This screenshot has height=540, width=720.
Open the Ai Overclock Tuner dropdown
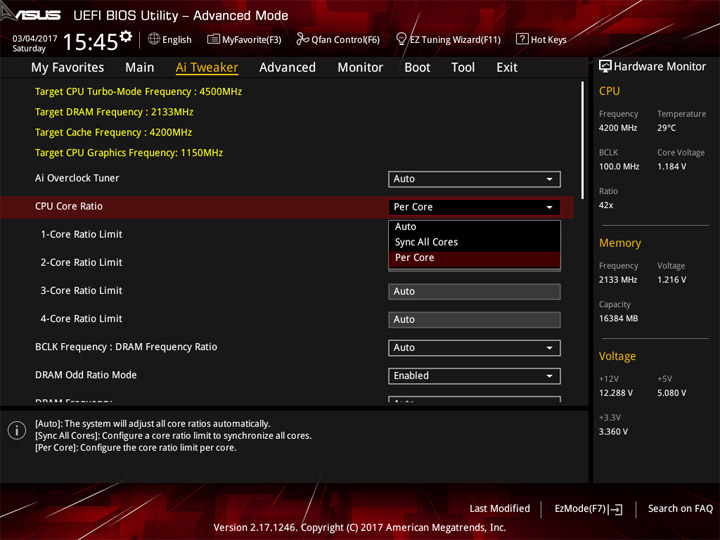[x=474, y=179]
